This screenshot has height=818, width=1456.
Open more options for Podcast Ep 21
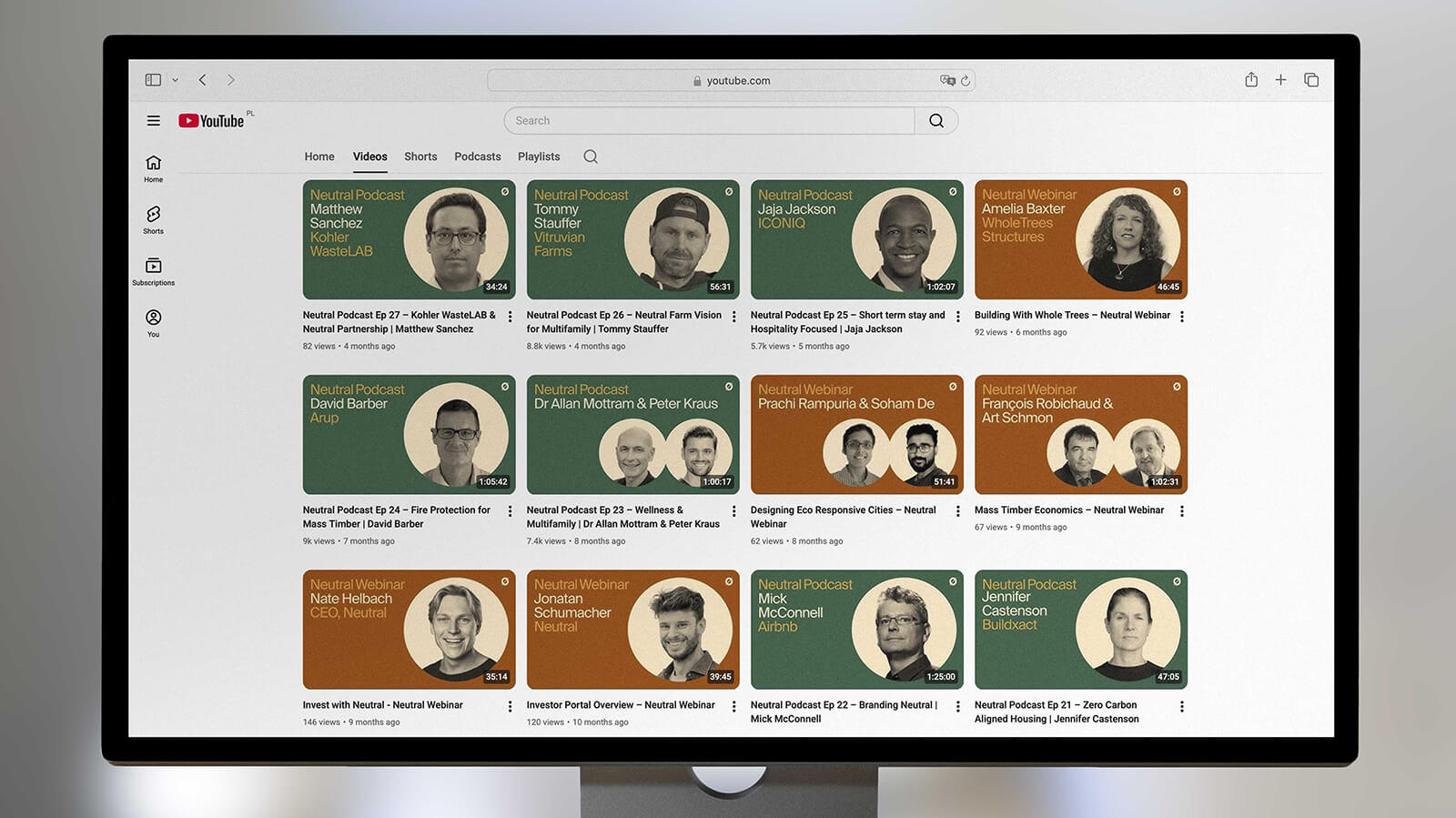click(1182, 707)
